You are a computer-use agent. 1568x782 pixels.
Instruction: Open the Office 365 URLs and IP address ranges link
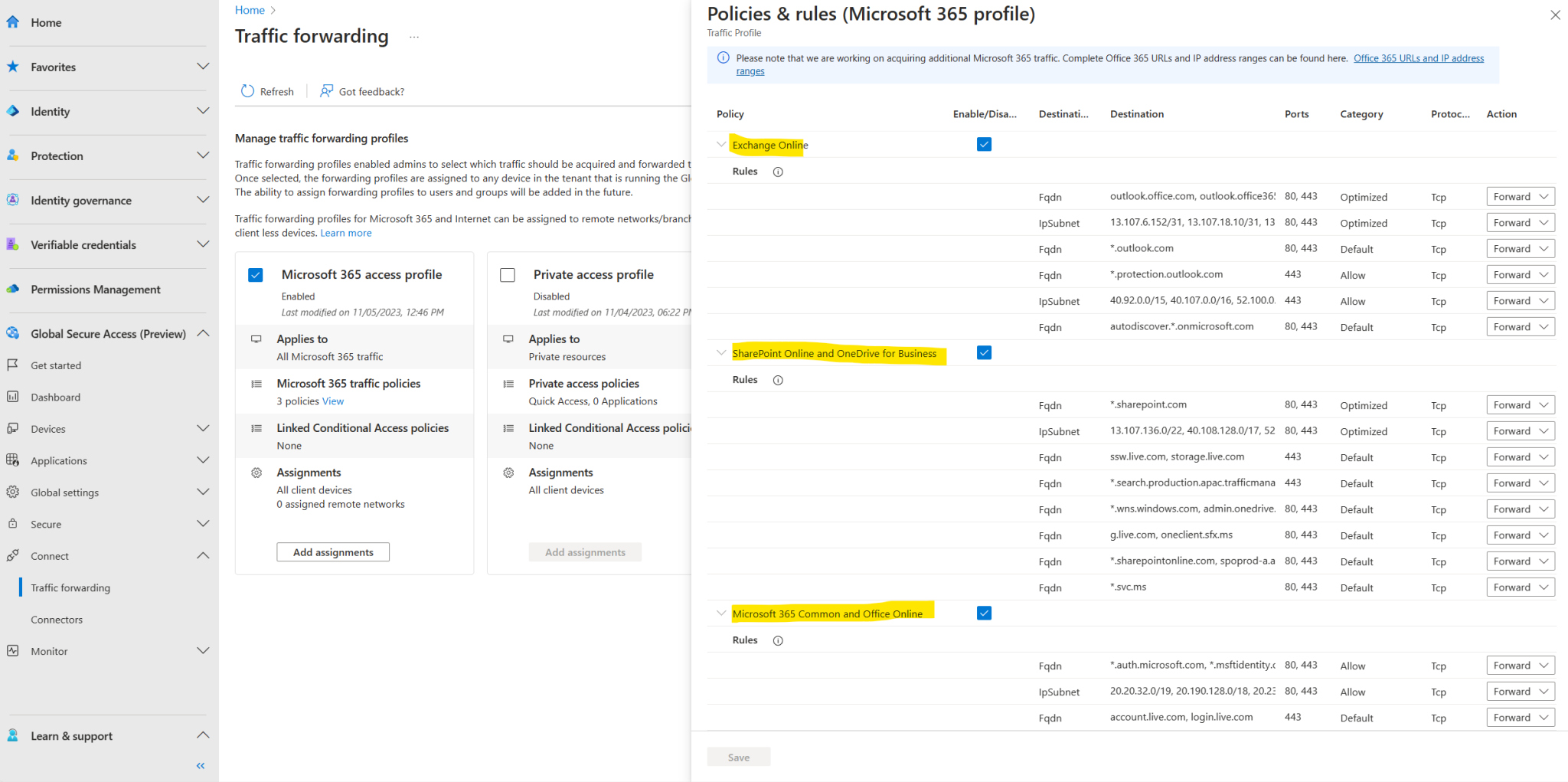[1419, 57]
